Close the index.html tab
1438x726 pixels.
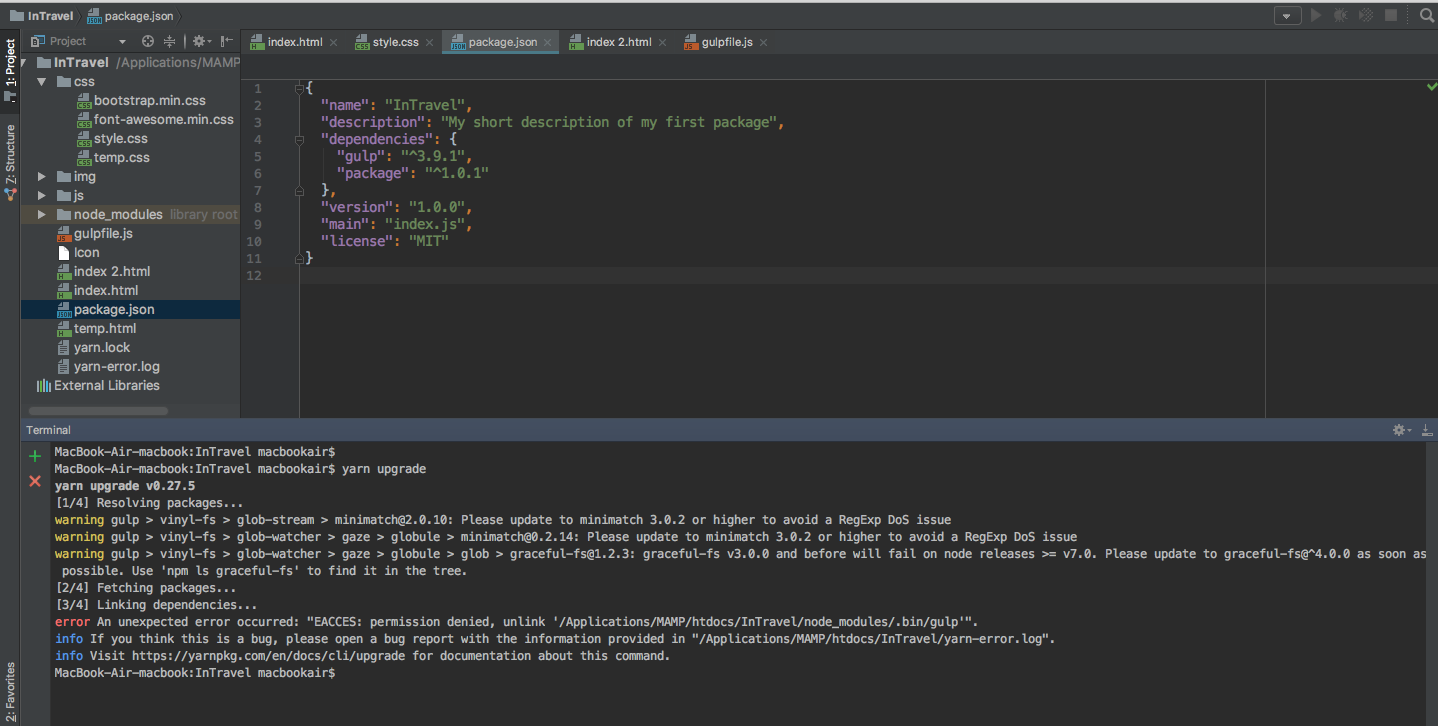pyautogui.click(x=334, y=42)
